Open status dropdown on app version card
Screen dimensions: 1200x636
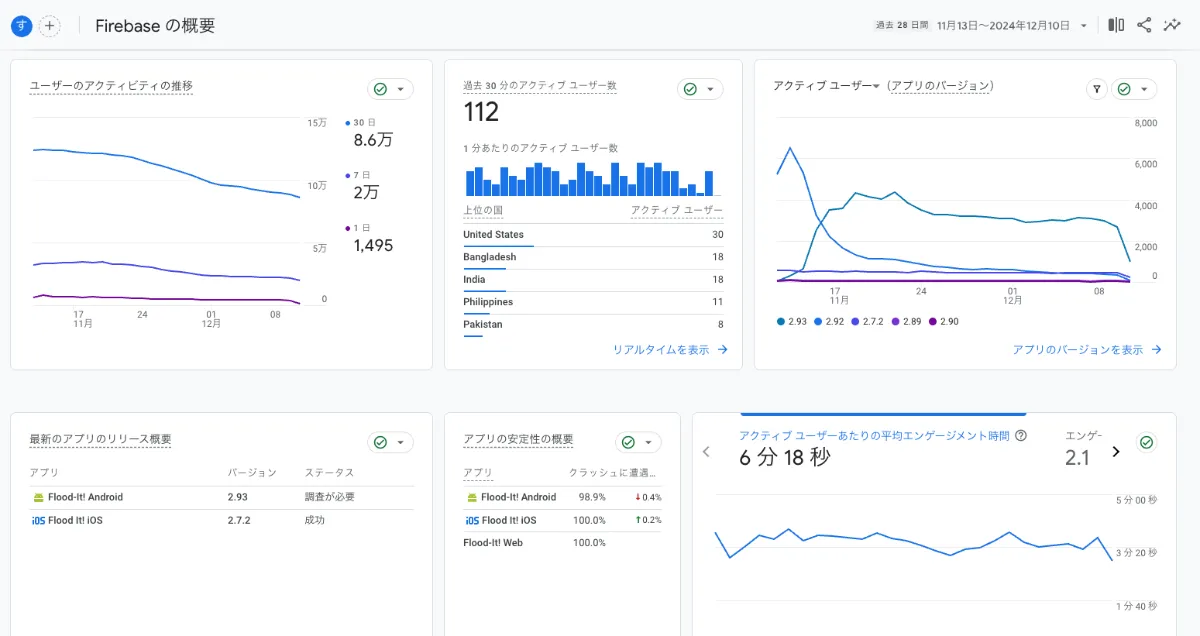tap(1135, 89)
